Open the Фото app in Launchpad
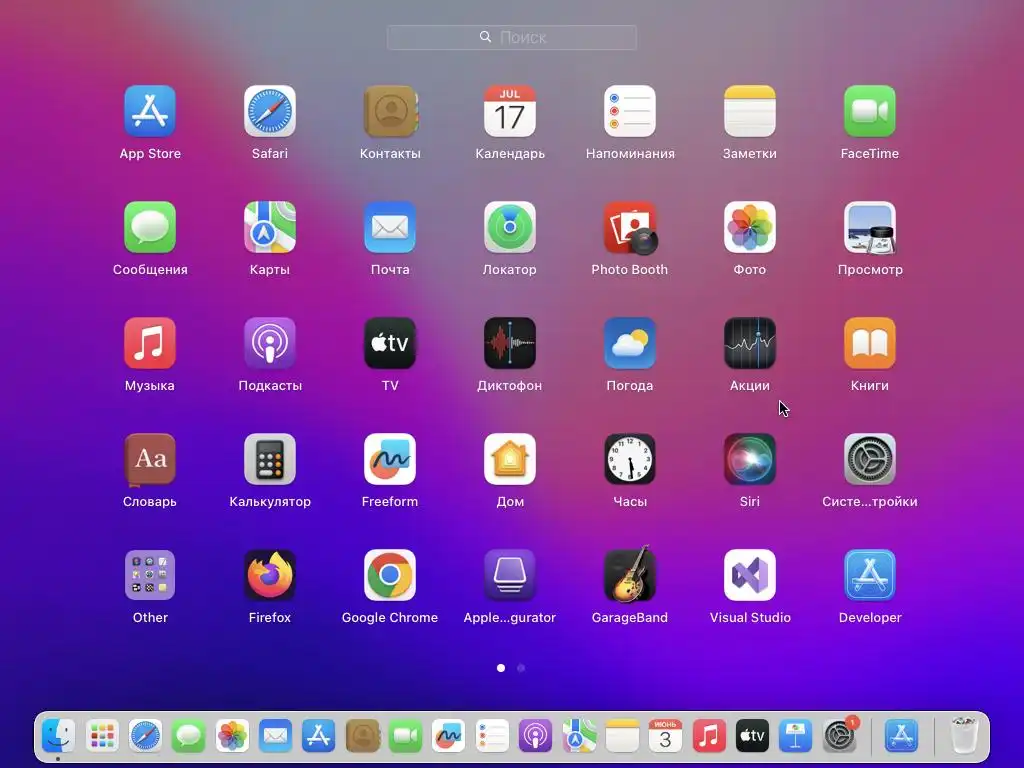The image size is (1024, 768). [750, 227]
